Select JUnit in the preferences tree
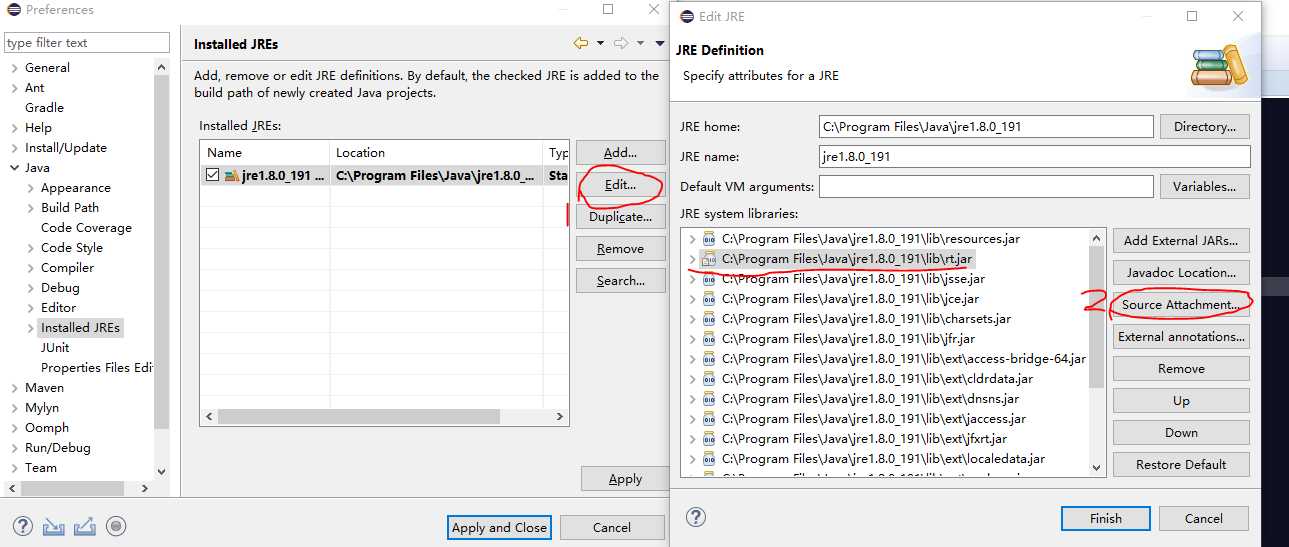This screenshot has height=547, width=1289. (55, 348)
